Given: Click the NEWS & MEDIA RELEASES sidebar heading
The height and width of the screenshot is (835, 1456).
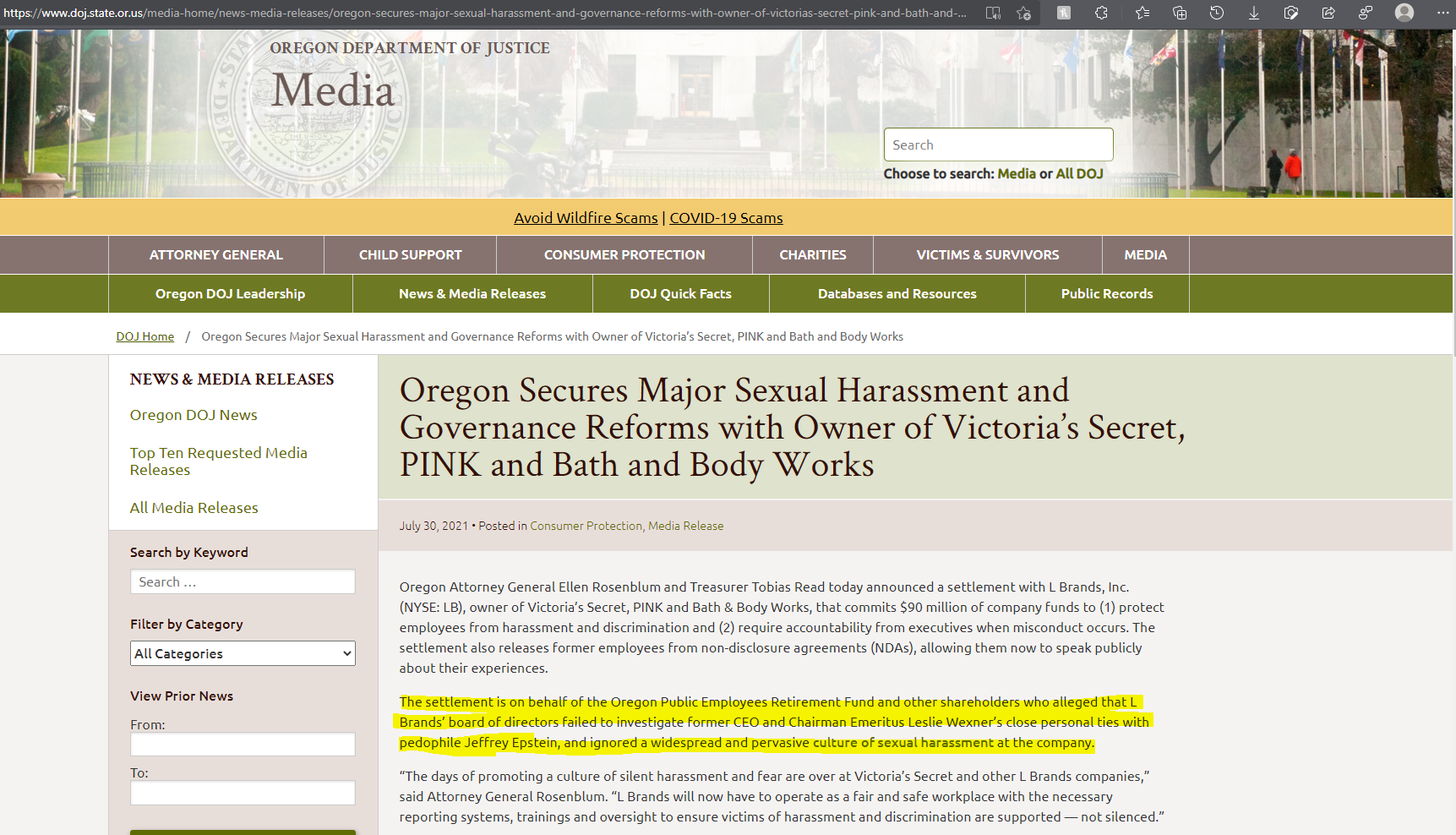Looking at the screenshot, I should click(232, 379).
